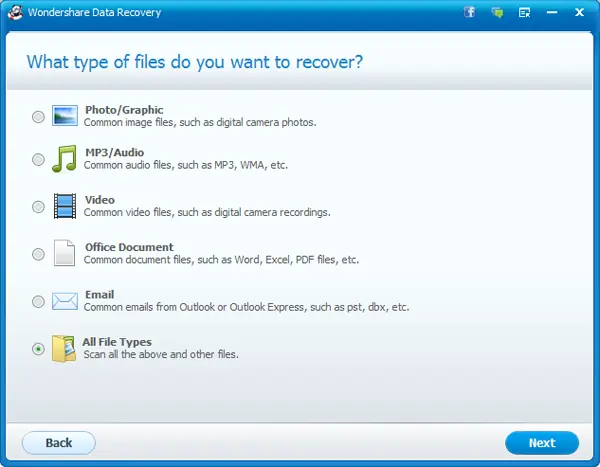Click the register icon in title bar
Screen dimensions: 600x467
pyautogui.click(x=524, y=13)
